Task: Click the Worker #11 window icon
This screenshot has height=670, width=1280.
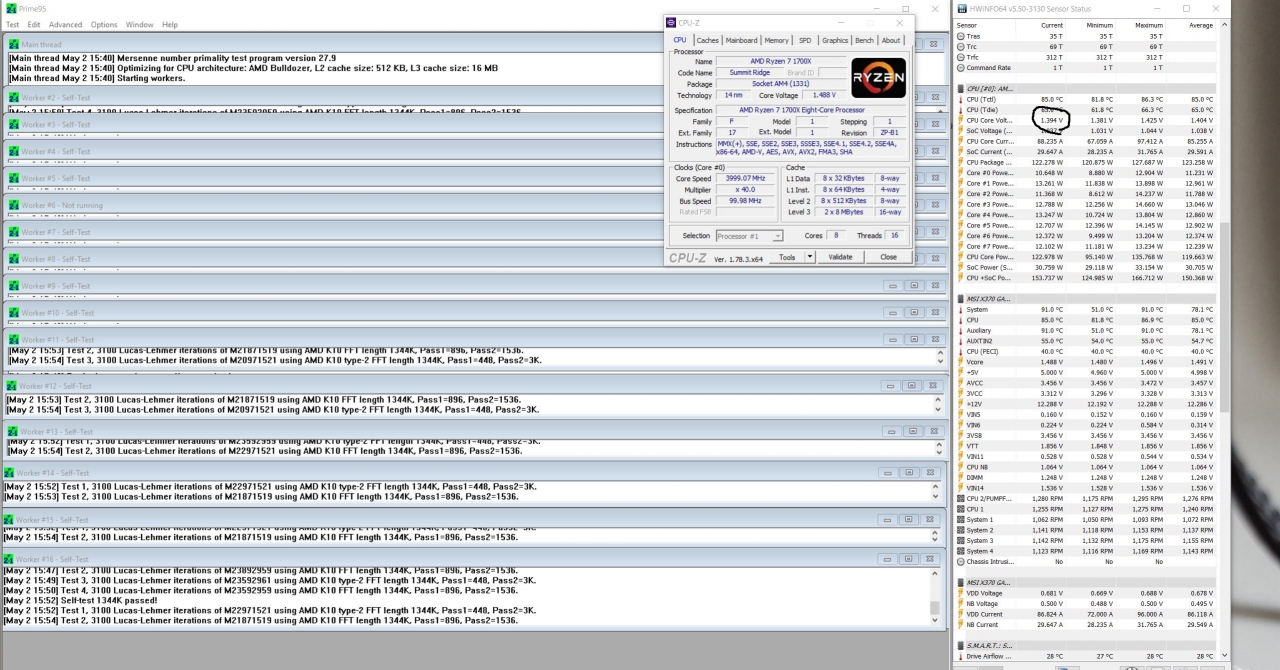Action: click(x=13, y=340)
